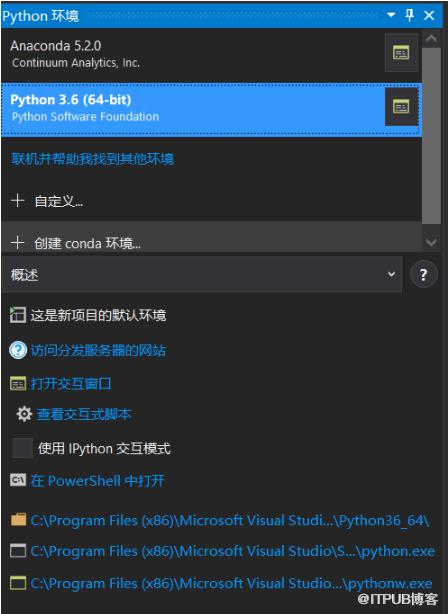Open the 概述 view dropdown

pyautogui.click(x=202, y=274)
